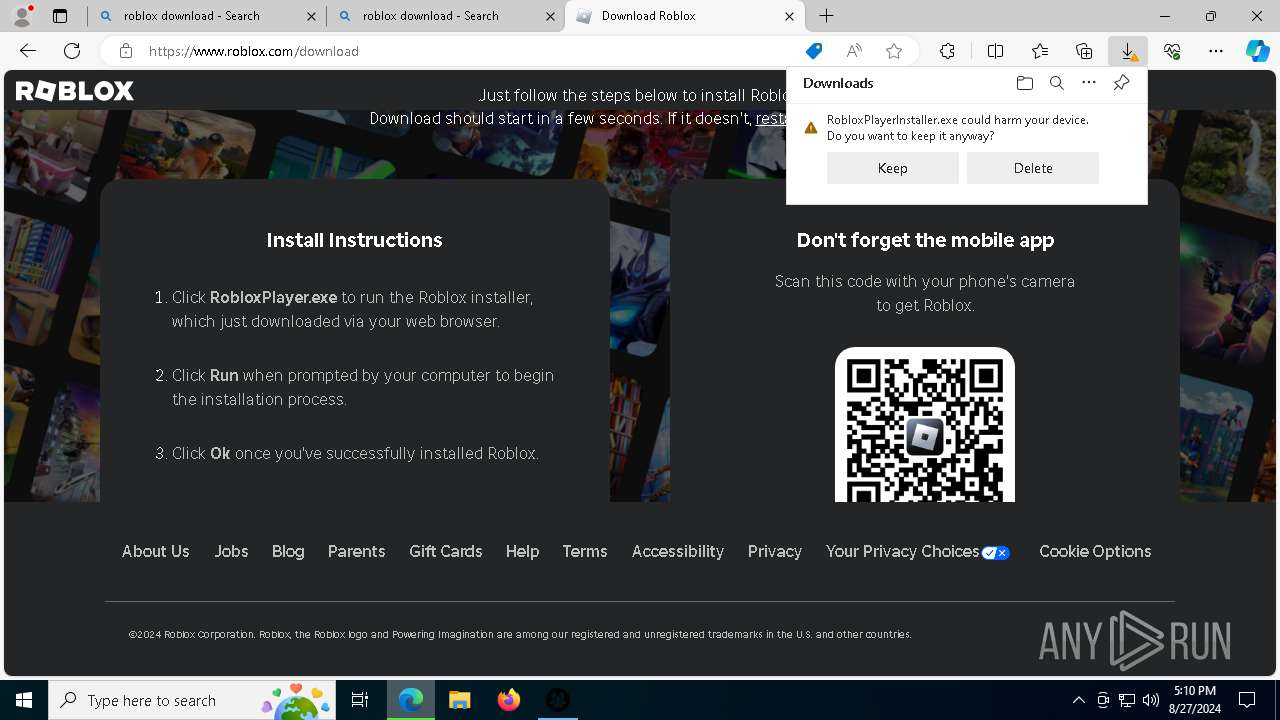Open Collections icon
The height and width of the screenshot is (720, 1280).
coord(1084,51)
